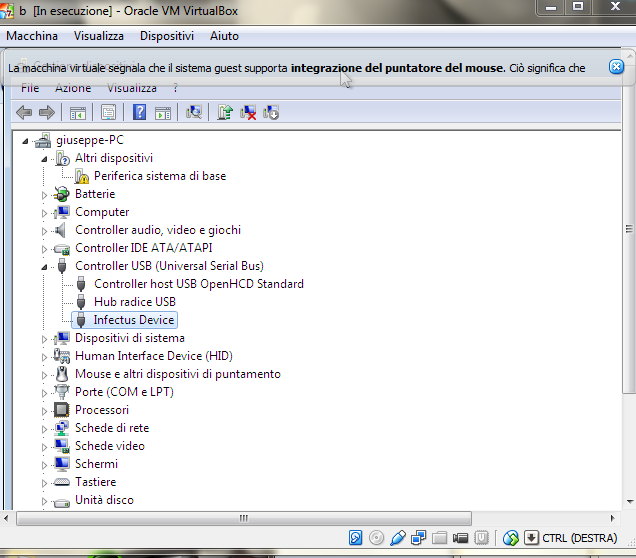Click the CPU virtualization status bar icon
636x558 pixels.
tap(481, 538)
